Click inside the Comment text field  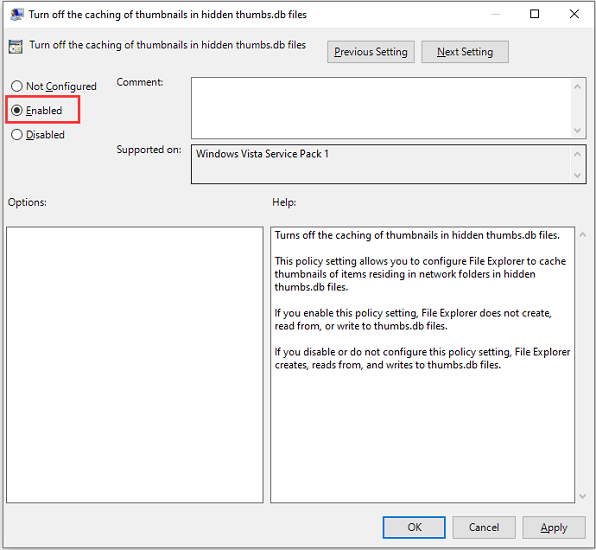tap(381, 108)
